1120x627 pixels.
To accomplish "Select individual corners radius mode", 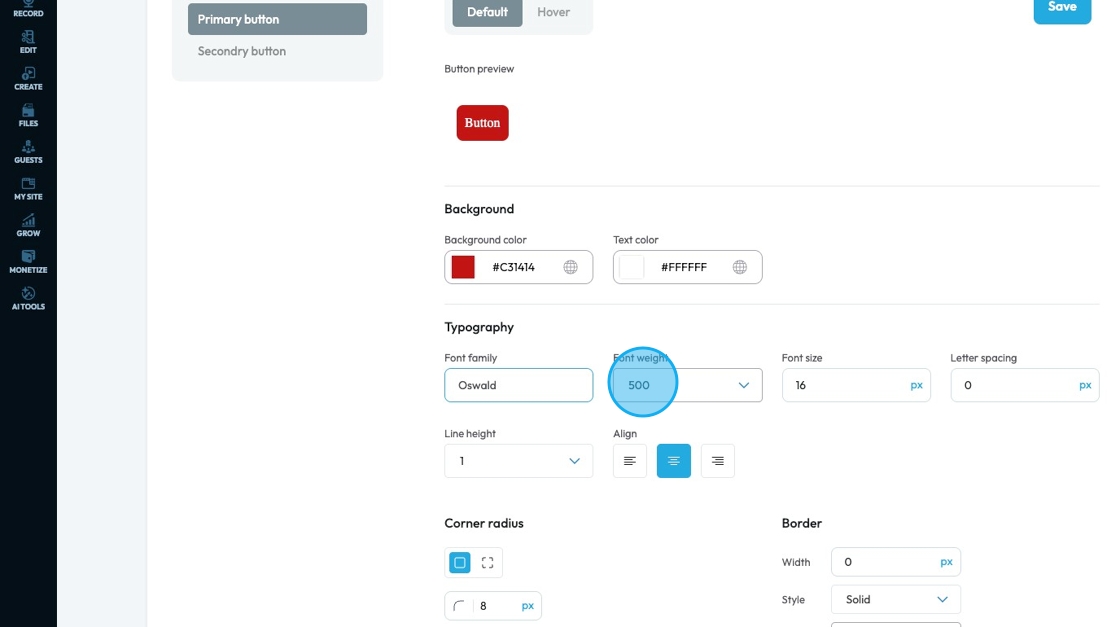I will coord(487,563).
